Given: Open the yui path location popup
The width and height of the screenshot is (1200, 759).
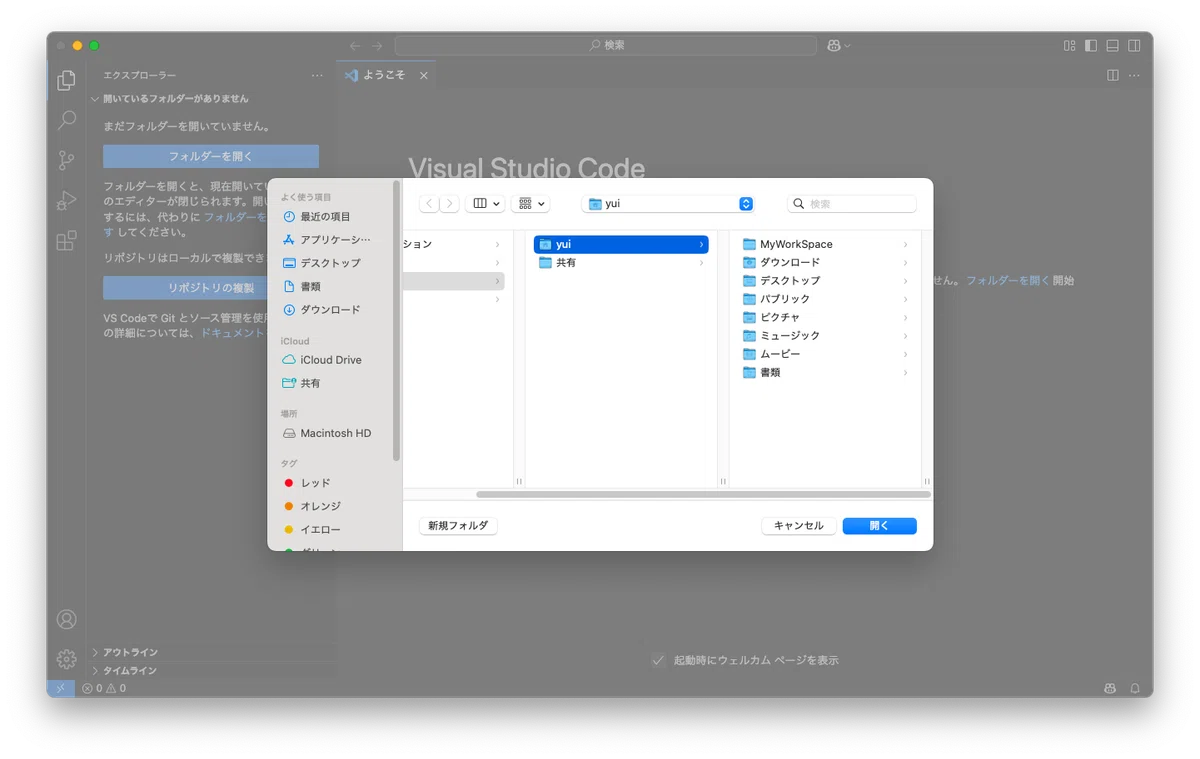Looking at the screenshot, I should [668, 203].
